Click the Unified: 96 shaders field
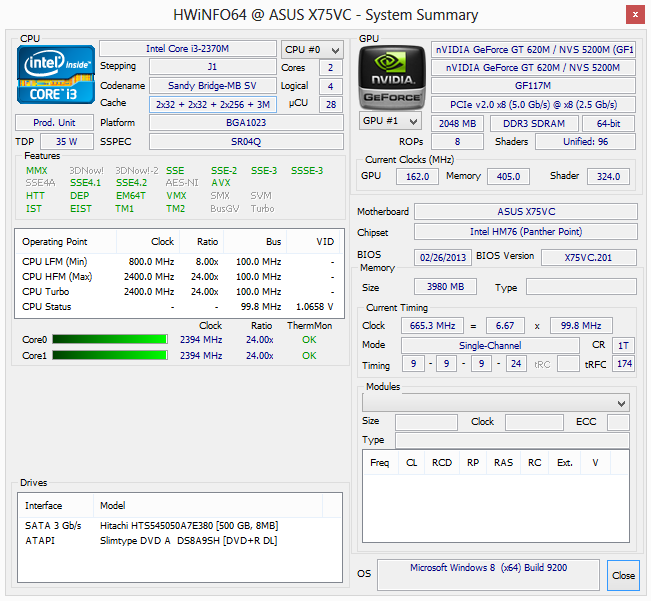 coord(585,142)
